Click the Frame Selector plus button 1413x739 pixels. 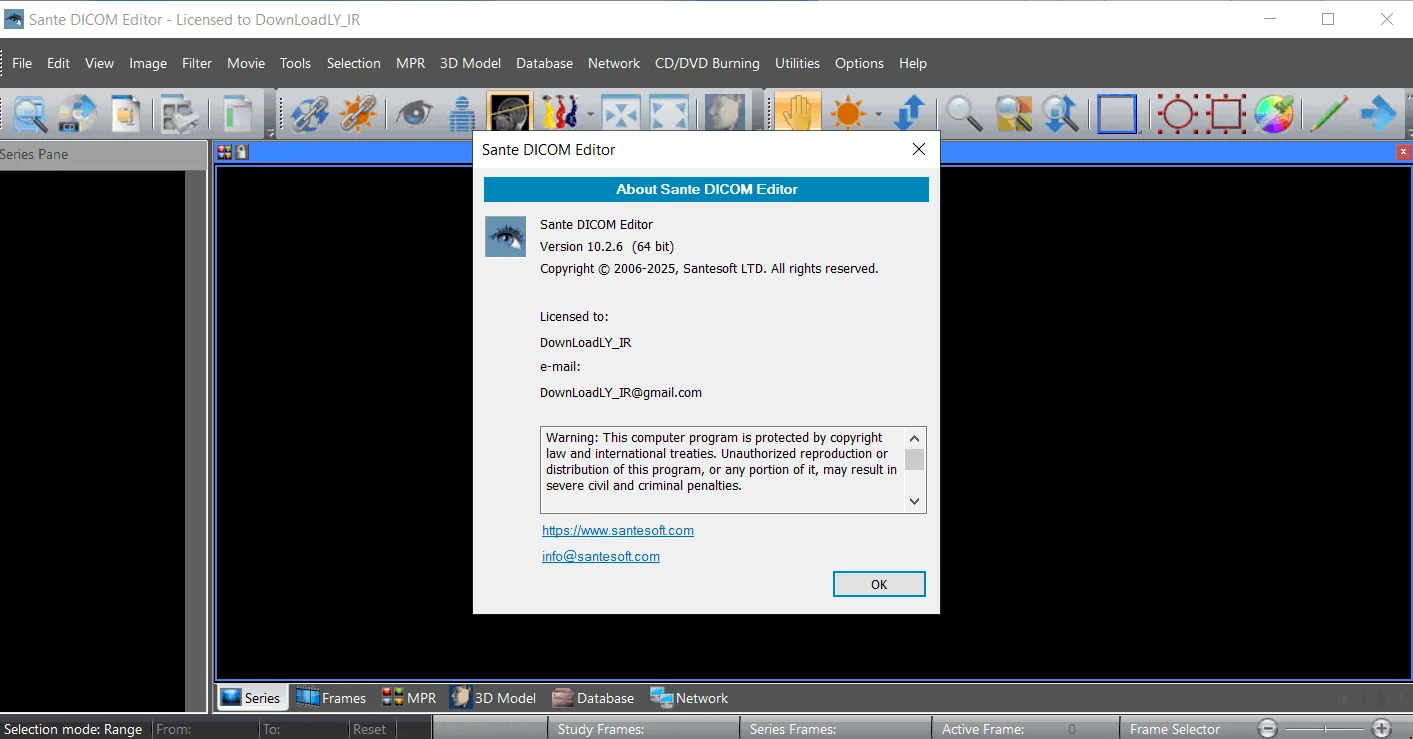[1382, 729]
